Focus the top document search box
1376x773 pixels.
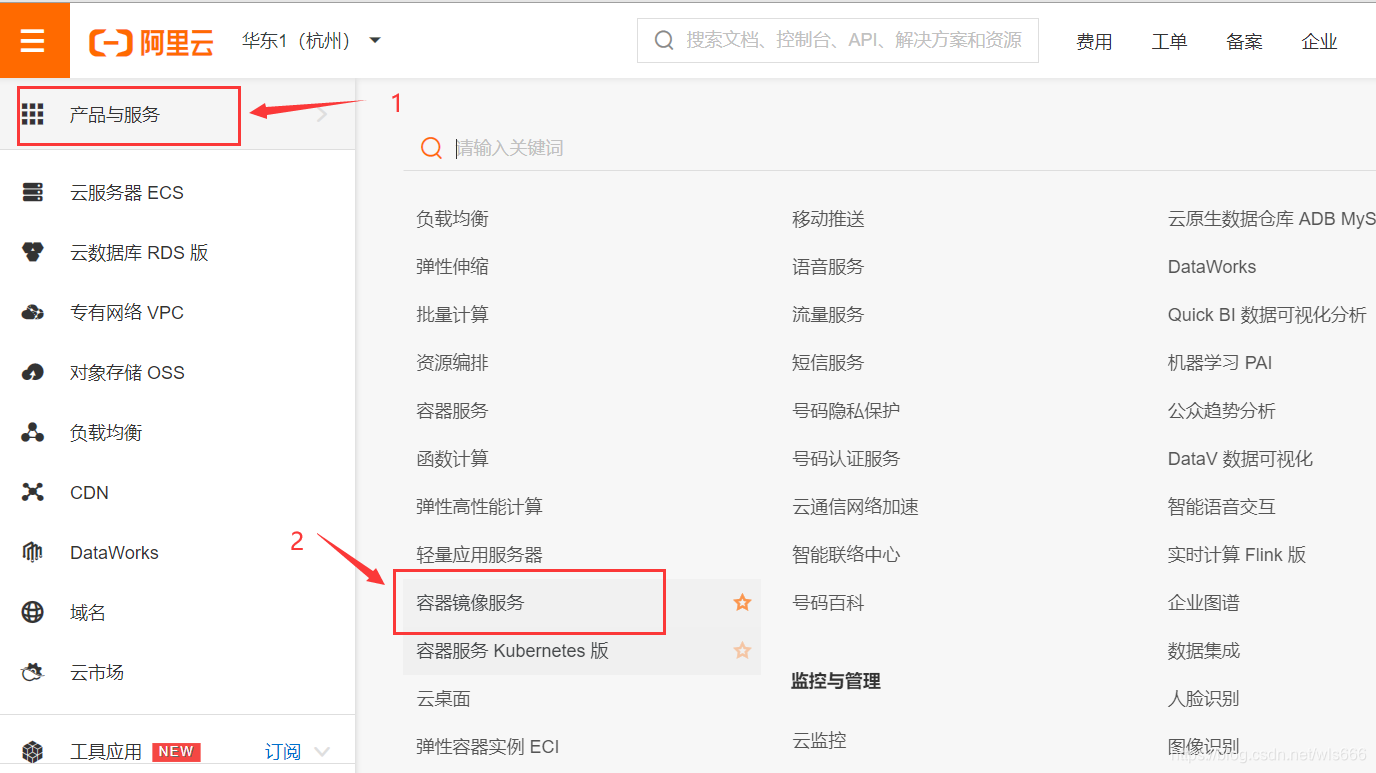click(x=838, y=40)
